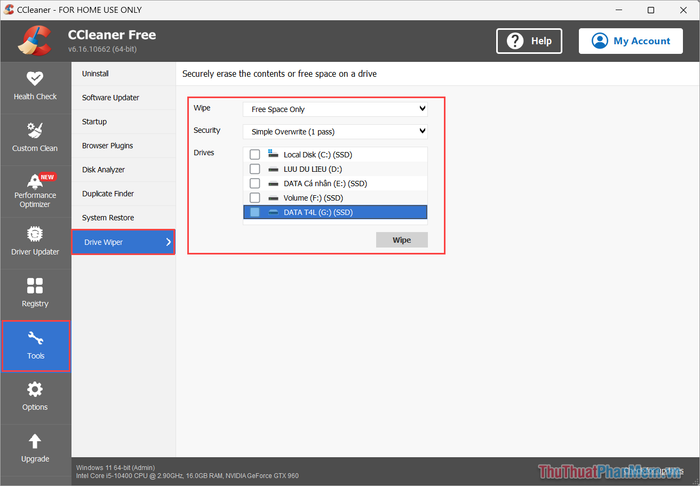Select the DATA T4L (G:) (SSD) label

(x=318, y=212)
